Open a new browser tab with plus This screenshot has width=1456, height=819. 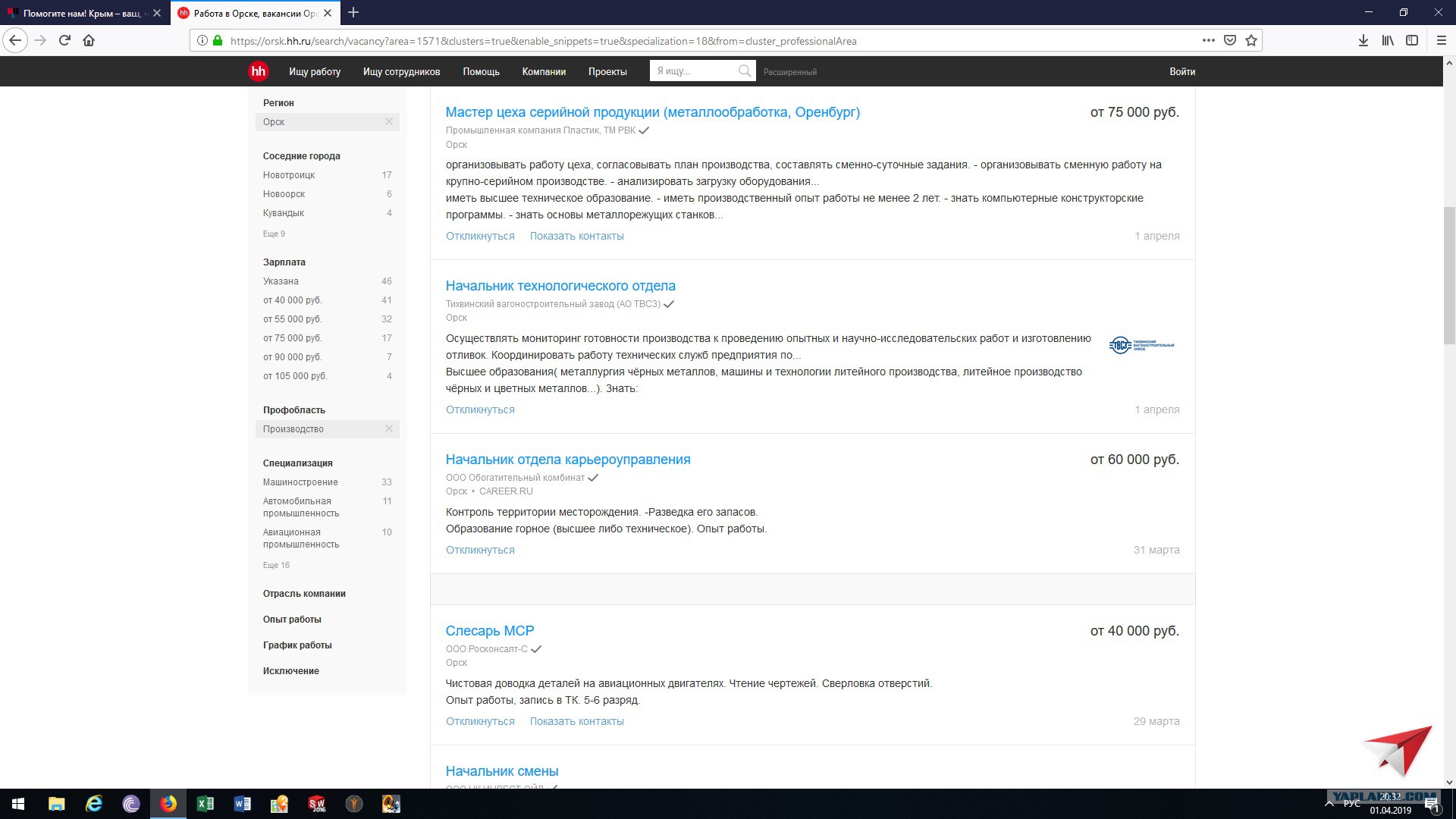click(x=353, y=13)
